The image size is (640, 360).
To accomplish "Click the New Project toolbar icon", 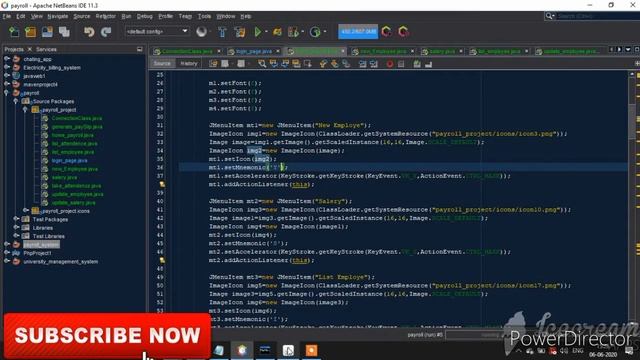I will click(31, 32).
